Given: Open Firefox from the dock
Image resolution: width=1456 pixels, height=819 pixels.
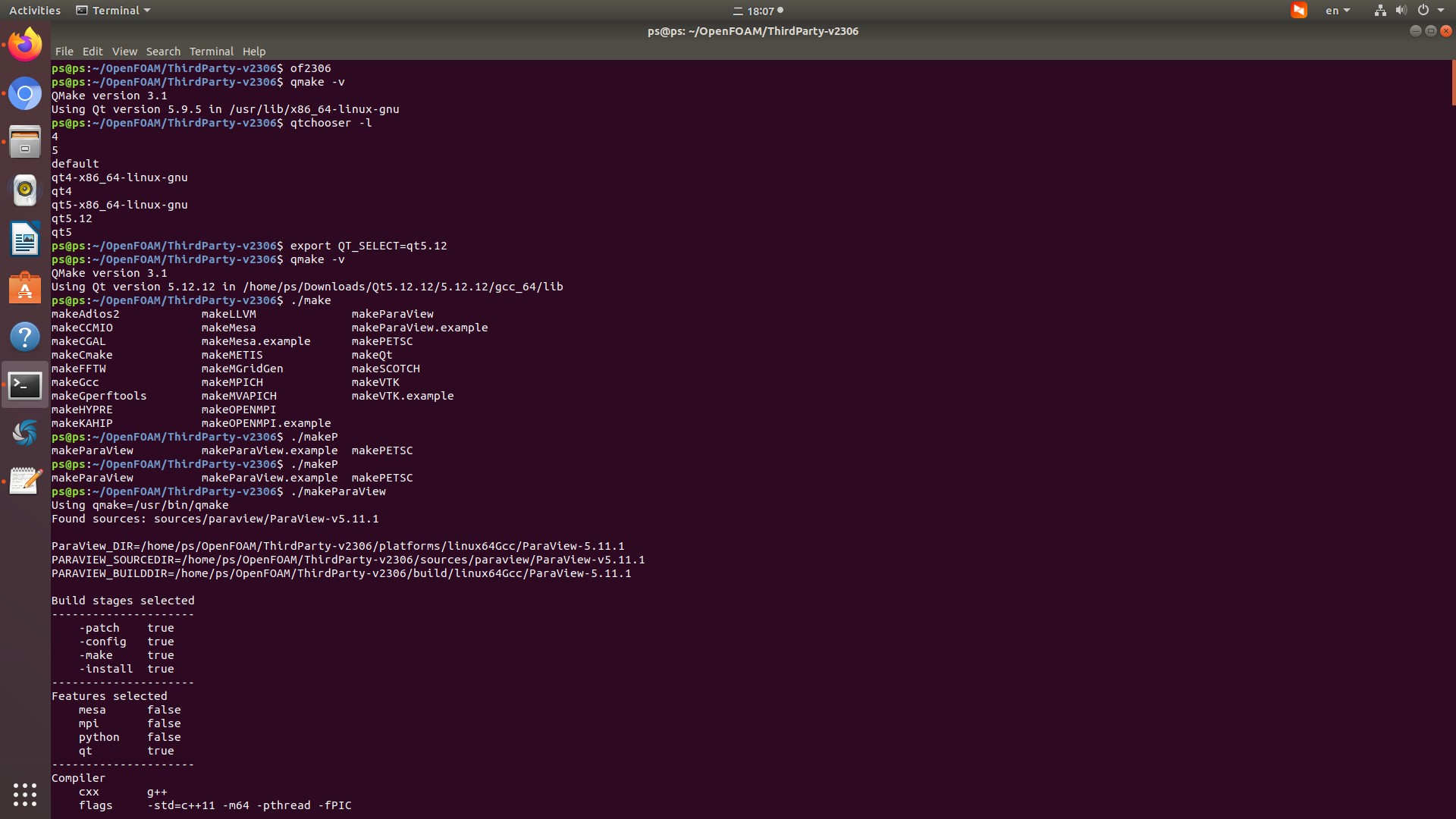Looking at the screenshot, I should click(25, 45).
